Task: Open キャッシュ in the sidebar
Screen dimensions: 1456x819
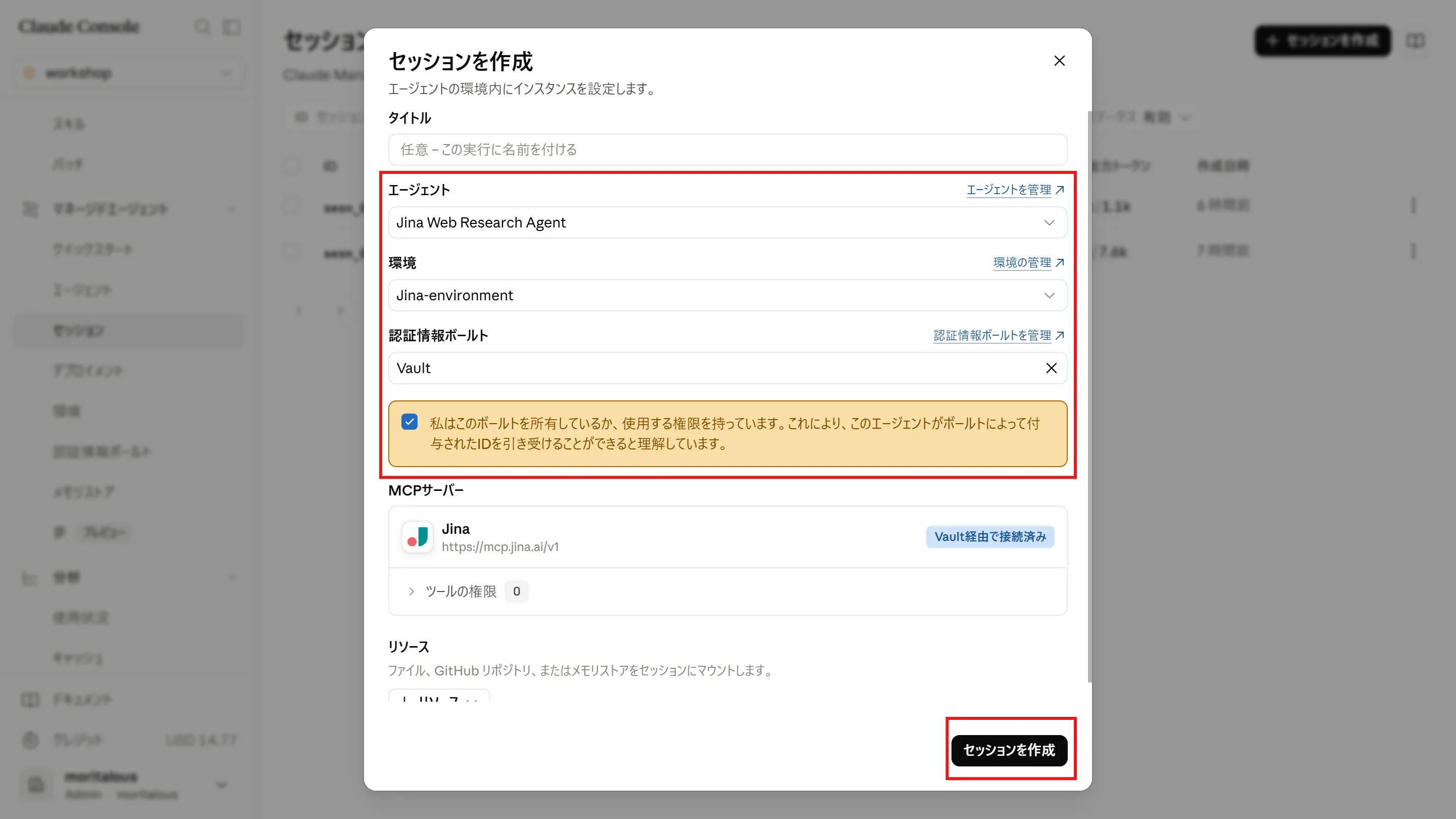Action: point(78,658)
